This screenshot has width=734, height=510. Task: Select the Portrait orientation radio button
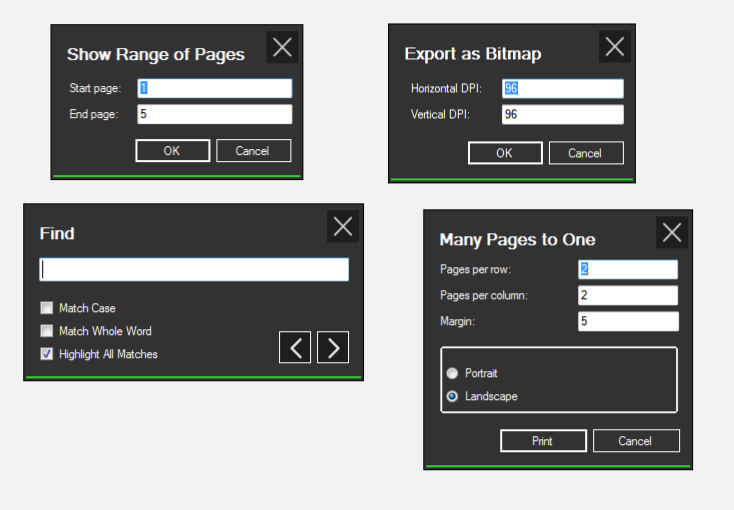[453, 373]
